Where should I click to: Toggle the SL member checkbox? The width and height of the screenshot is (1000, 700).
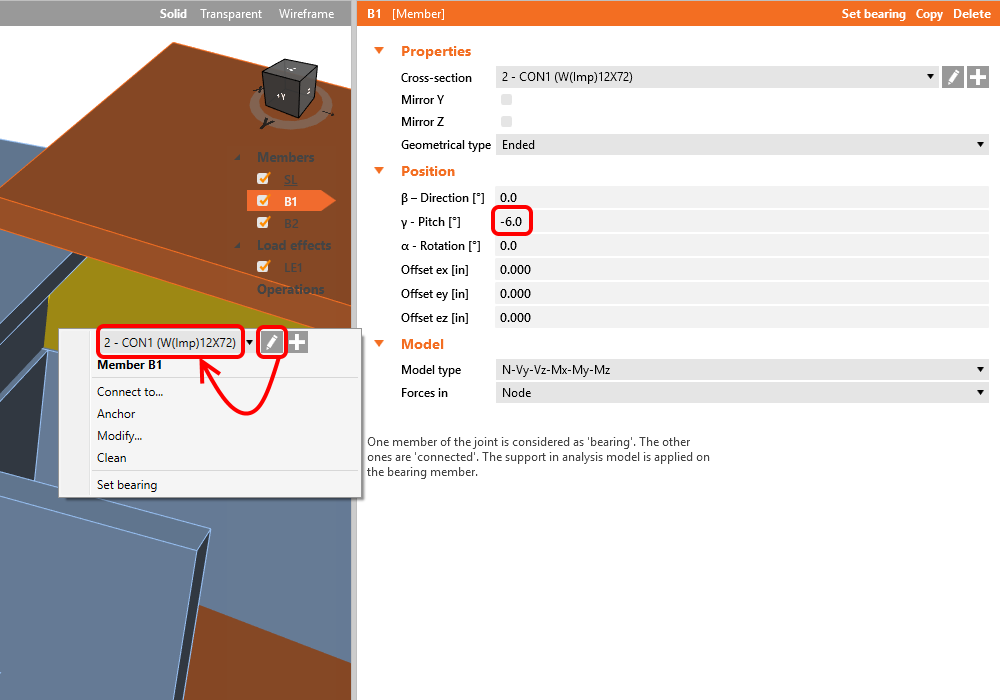point(263,179)
